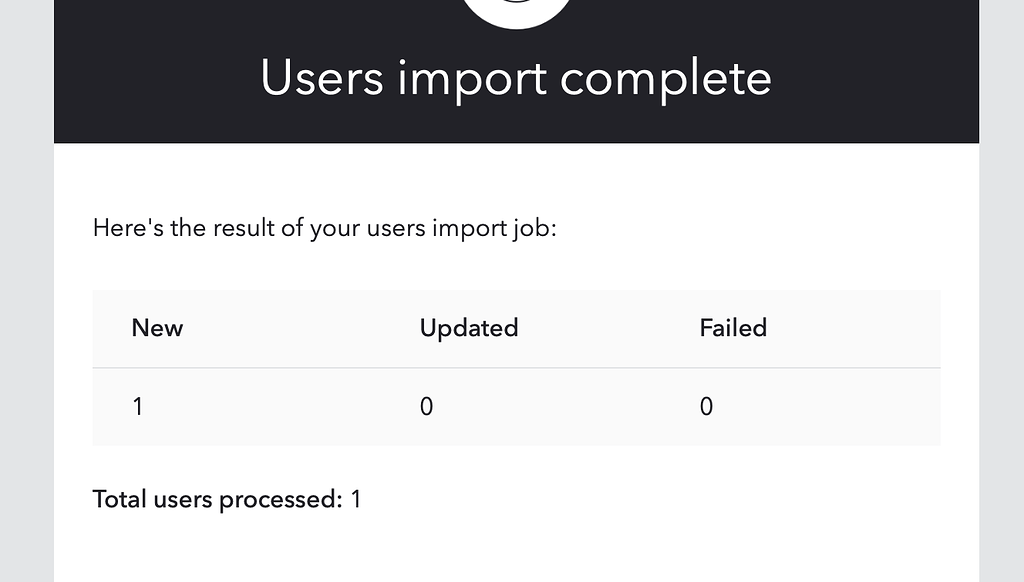Click the count under the Failed column
This screenshot has width=1024, height=582.
pos(706,407)
